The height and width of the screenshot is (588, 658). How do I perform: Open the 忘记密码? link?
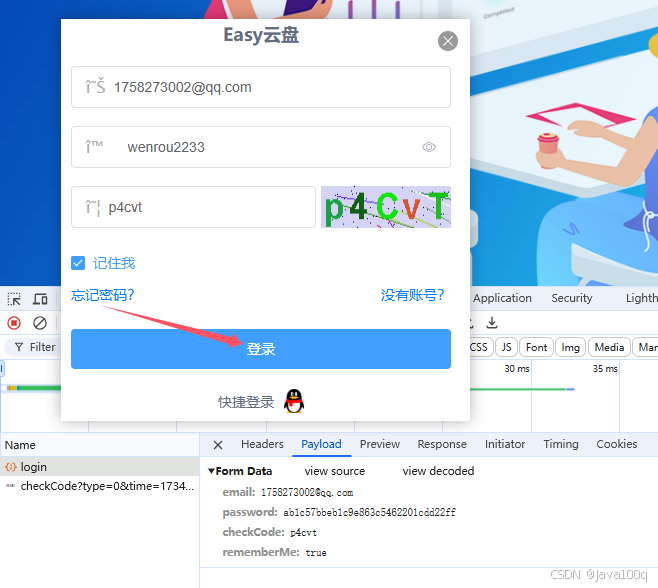(x=102, y=295)
